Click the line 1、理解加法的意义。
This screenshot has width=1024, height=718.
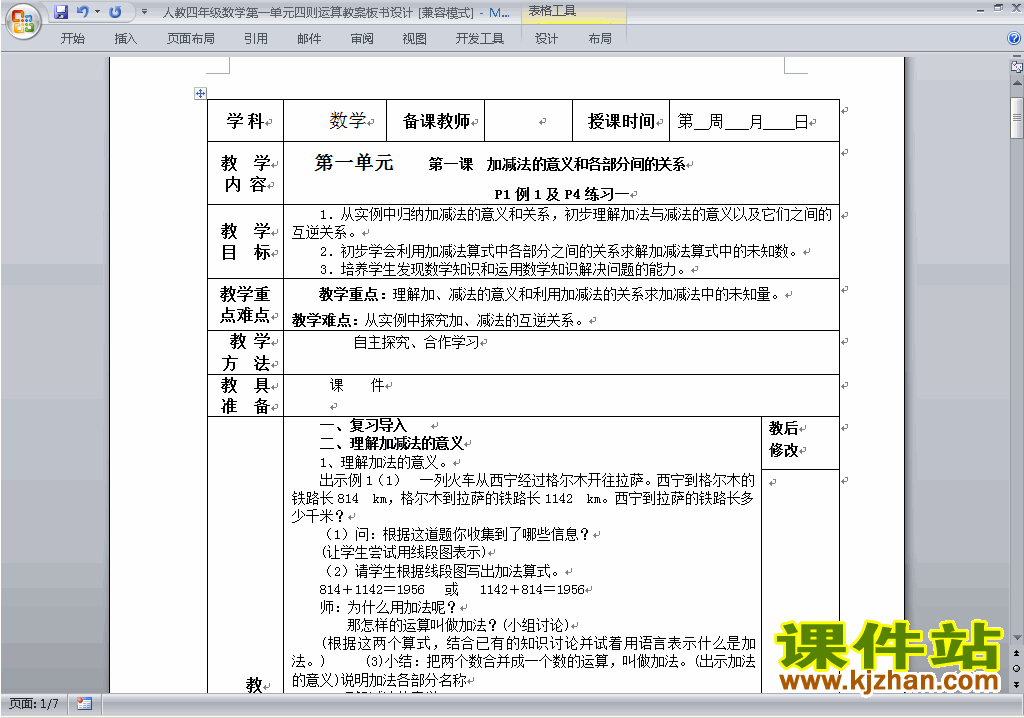384,463
